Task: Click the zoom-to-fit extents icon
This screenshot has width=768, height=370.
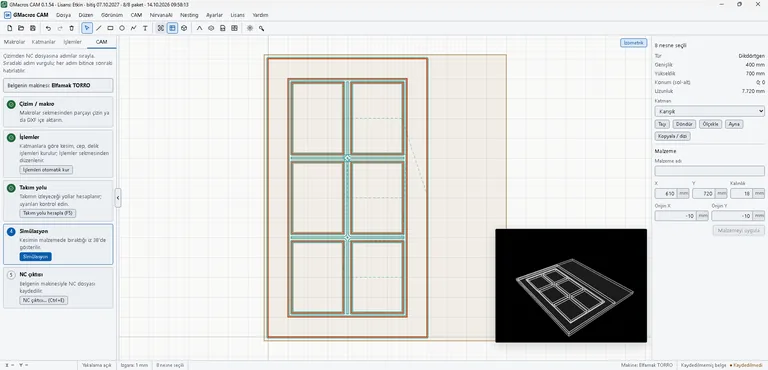Action: pos(161,28)
